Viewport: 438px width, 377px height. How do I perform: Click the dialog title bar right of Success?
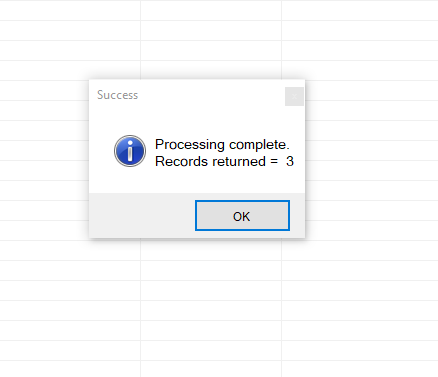pos(211,95)
